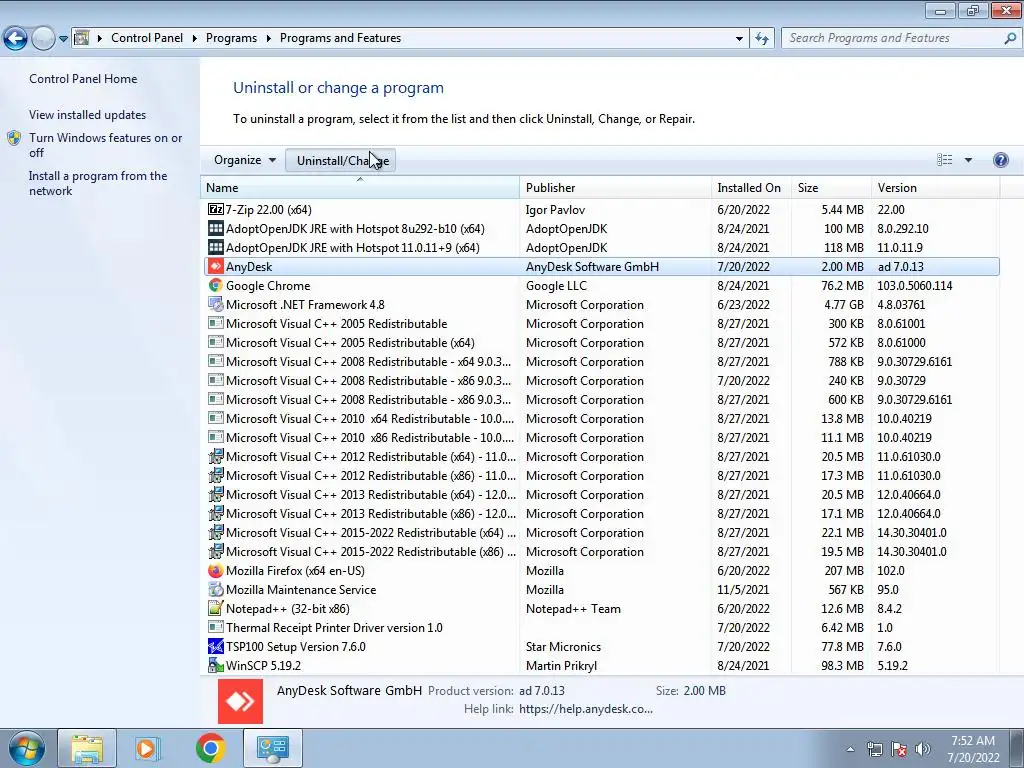This screenshot has height=768, width=1024.
Task: Click AdoptOpenJDK JRE 8u292-b10 icon
Action: pyautogui.click(x=216, y=229)
